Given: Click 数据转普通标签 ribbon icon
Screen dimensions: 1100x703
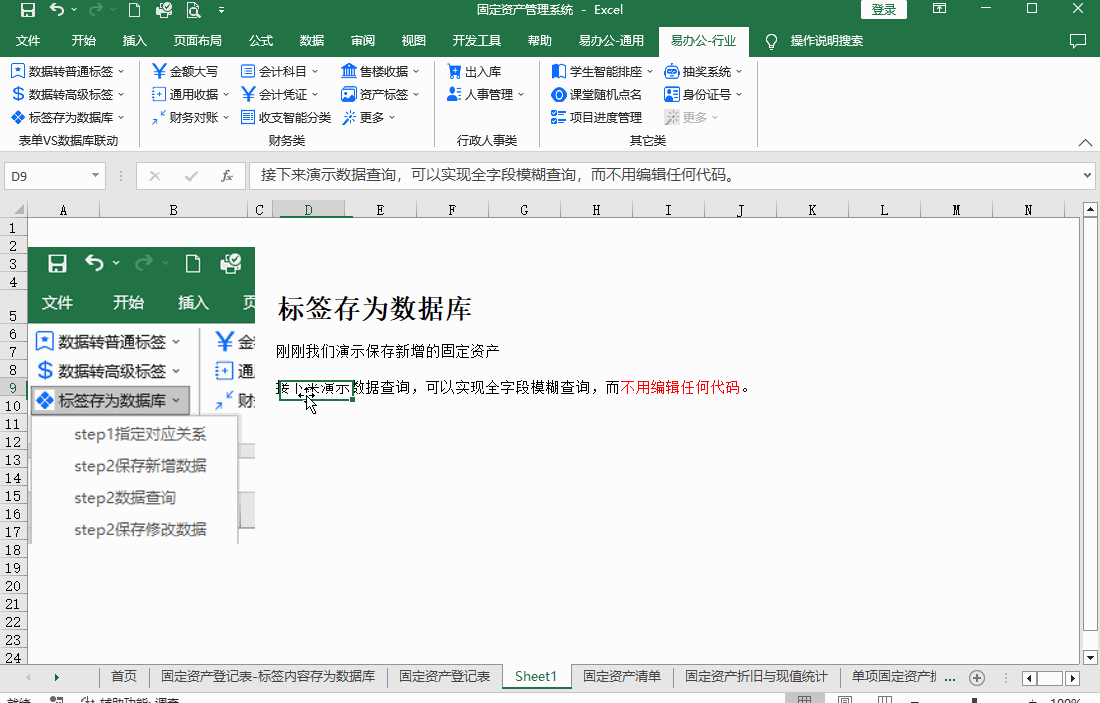Looking at the screenshot, I should [18, 71].
